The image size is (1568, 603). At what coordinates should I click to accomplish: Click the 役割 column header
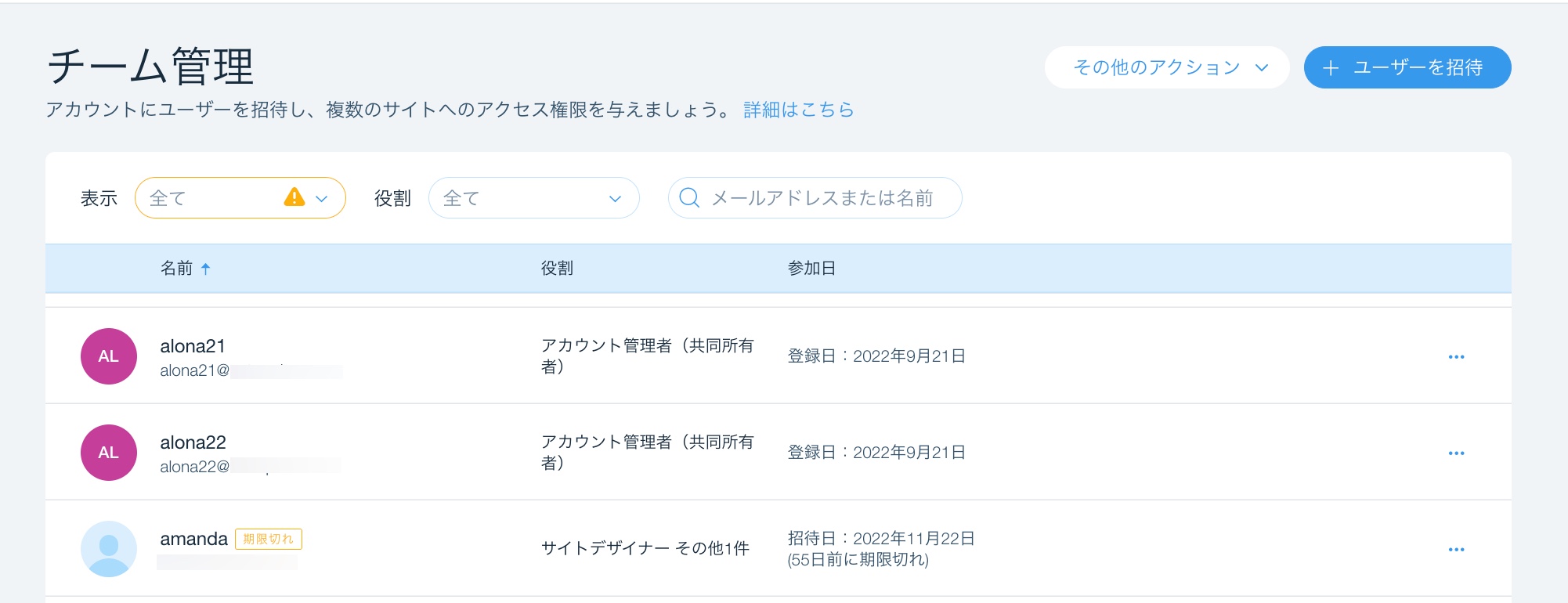557,269
